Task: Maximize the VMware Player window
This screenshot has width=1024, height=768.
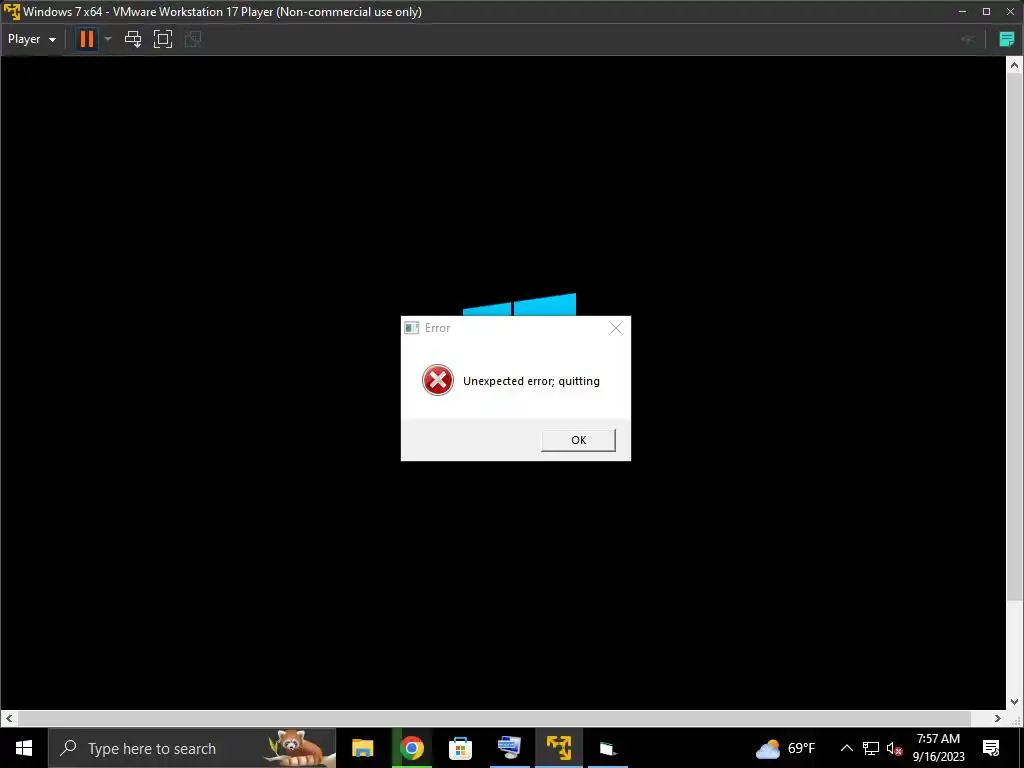Action: pyautogui.click(x=986, y=12)
